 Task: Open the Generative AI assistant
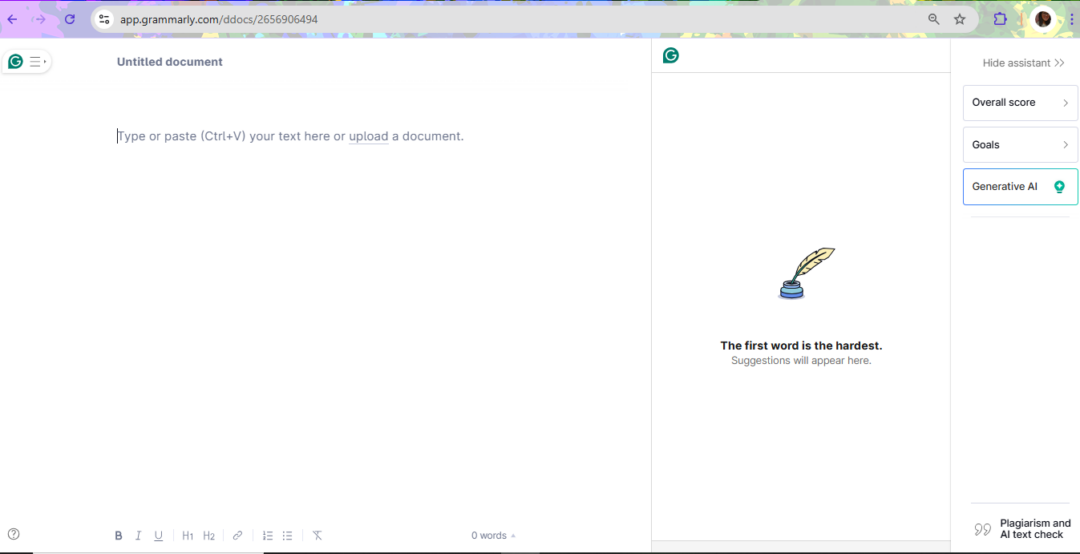[x=1020, y=187]
